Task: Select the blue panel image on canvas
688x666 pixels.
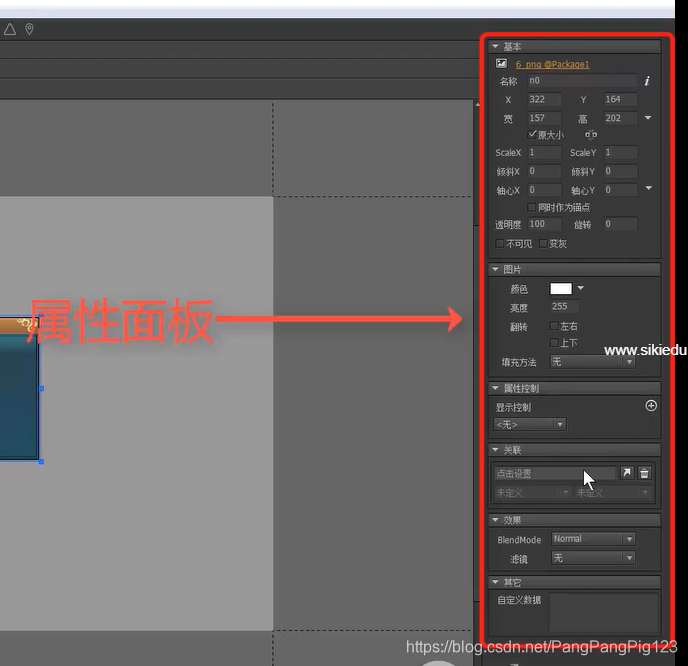Action: (x=19, y=388)
